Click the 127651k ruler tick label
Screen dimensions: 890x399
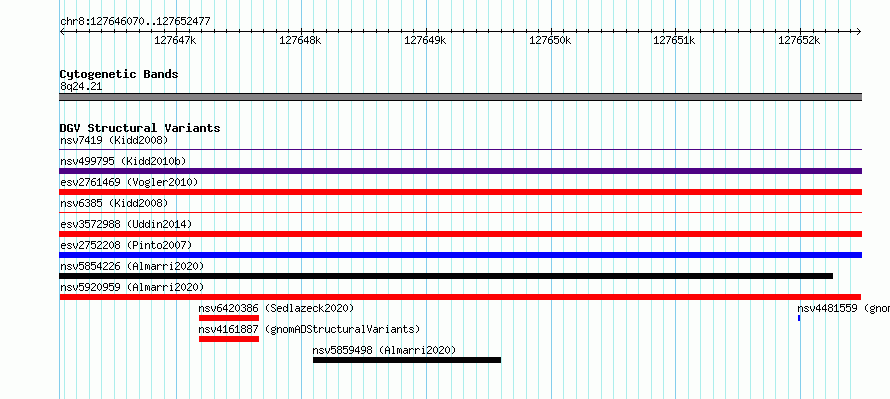pyautogui.click(x=675, y=41)
